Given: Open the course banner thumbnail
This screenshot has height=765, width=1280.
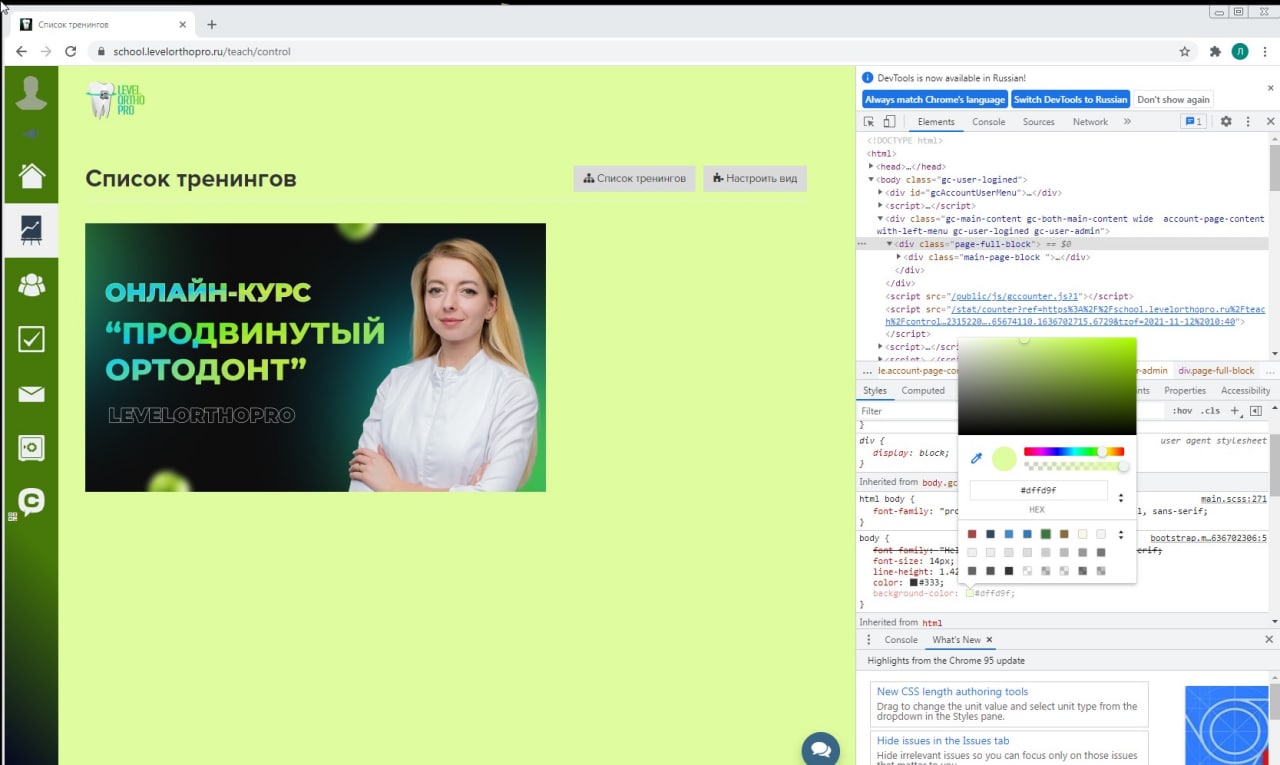Looking at the screenshot, I should [x=315, y=357].
